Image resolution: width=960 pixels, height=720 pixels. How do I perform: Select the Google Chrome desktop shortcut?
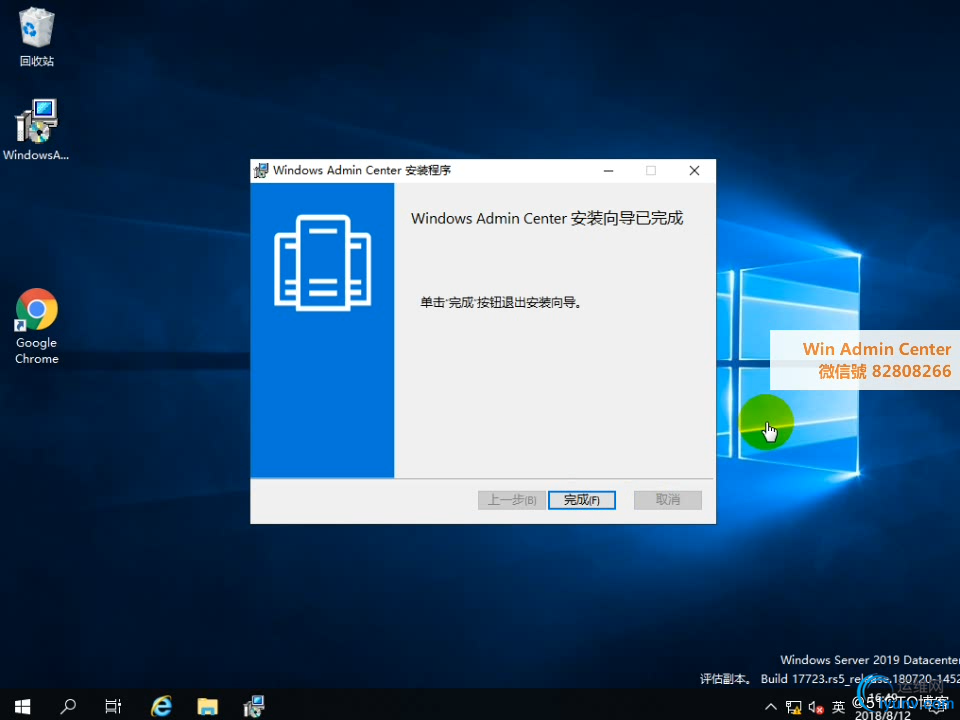pyautogui.click(x=37, y=327)
